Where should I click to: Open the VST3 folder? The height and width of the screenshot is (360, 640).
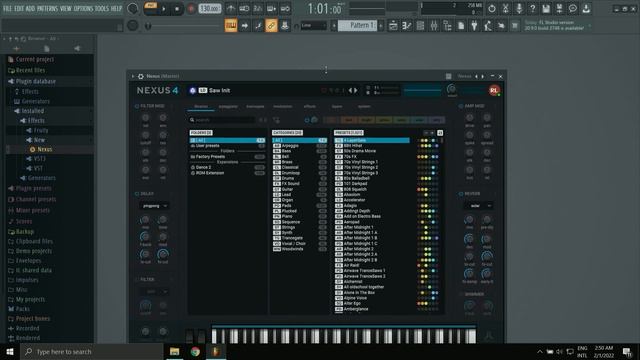[x=40, y=159]
